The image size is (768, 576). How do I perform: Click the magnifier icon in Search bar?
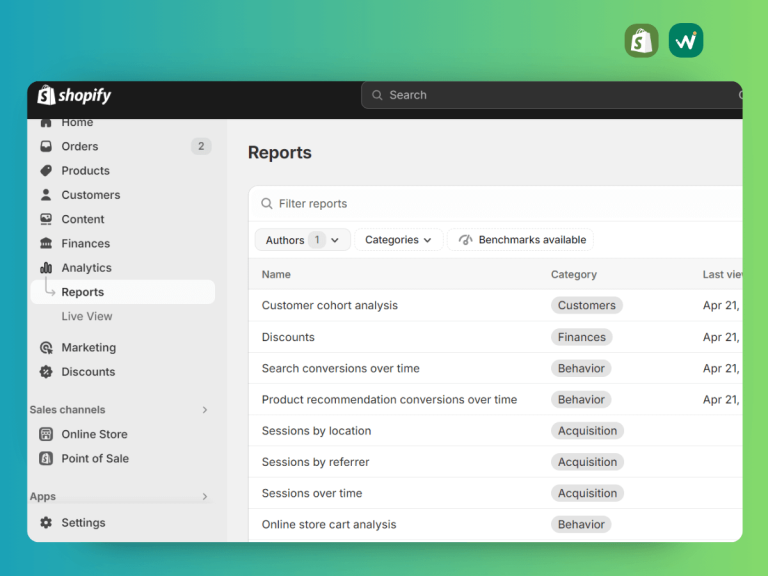coord(377,95)
